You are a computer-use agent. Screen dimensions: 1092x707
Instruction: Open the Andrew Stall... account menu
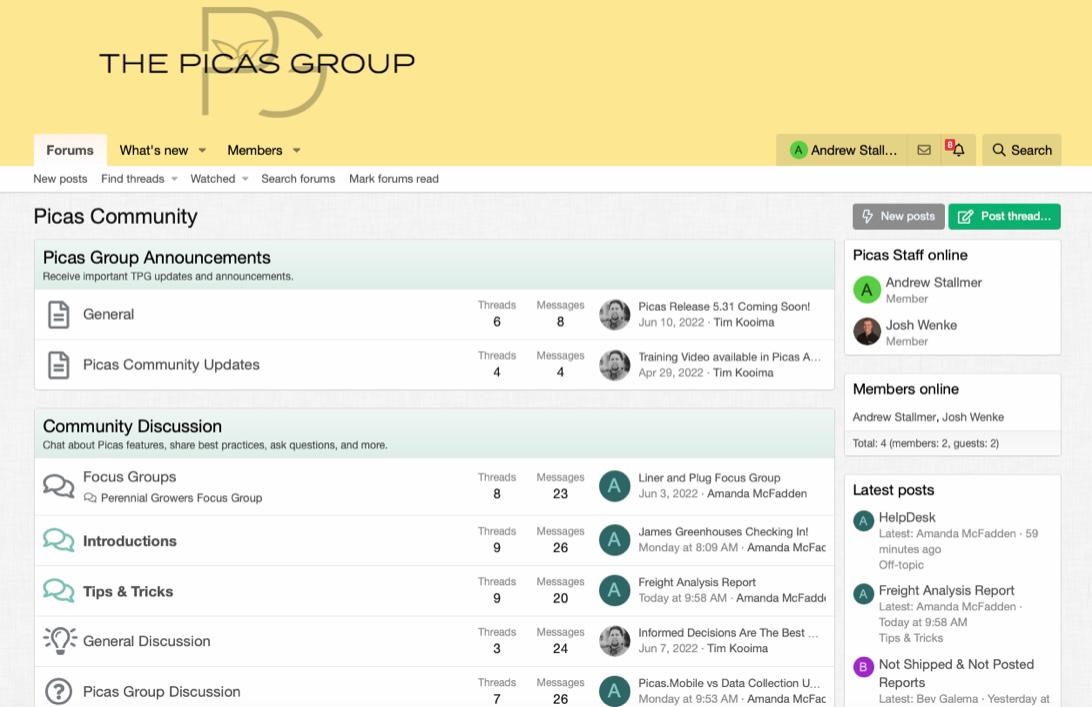(x=842, y=150)
